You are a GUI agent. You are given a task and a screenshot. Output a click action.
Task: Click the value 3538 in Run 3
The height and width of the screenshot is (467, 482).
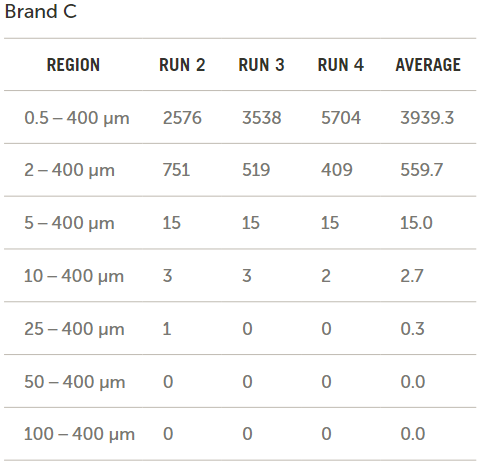[262, 118]
